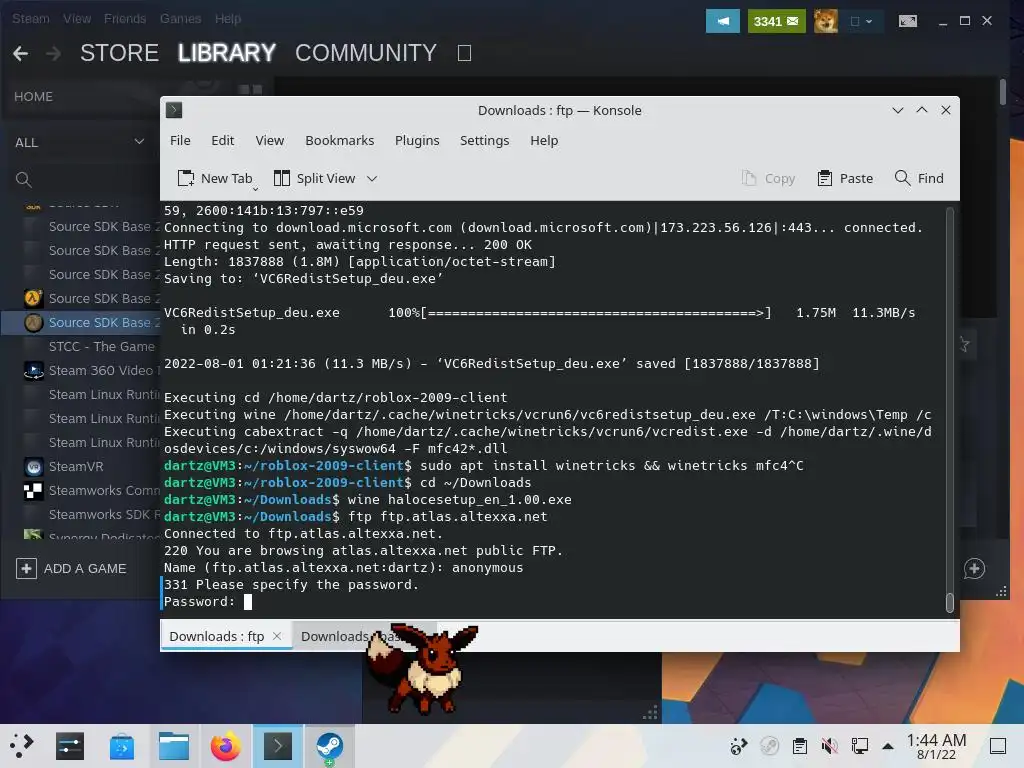This screenshot has height=768, width=1024.
Task: Expand hidden system tray icons arrow
Action: (888, 746)
